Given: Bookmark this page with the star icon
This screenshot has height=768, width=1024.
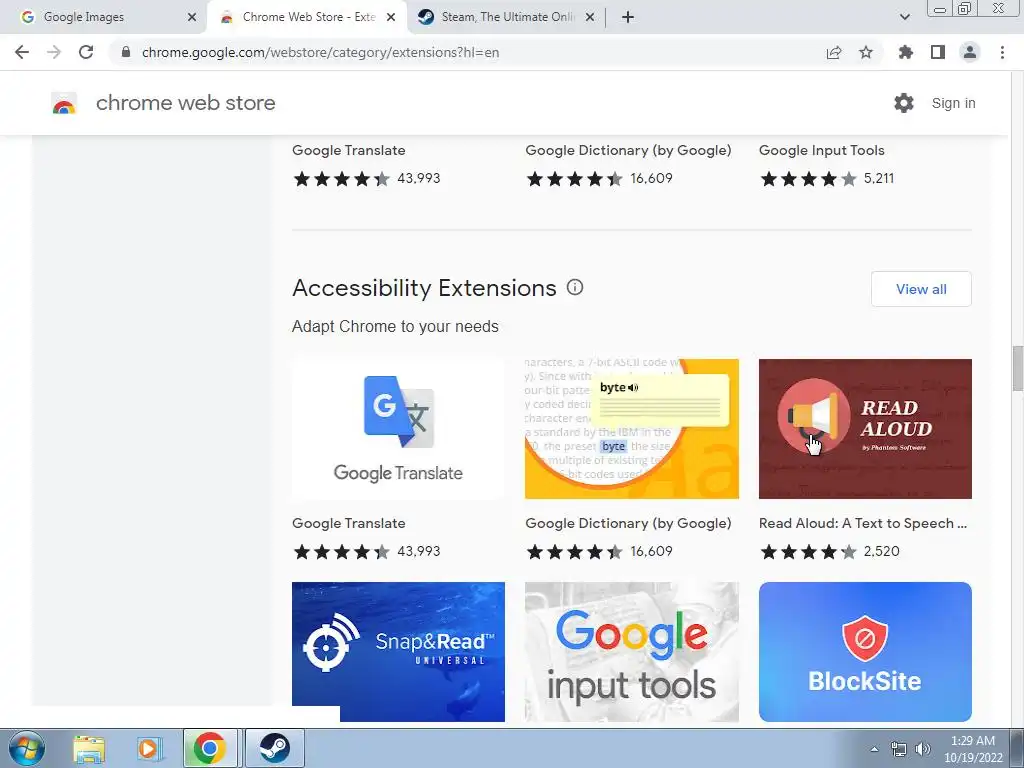Looking at the screenshot, I should [x=866, y=52].
